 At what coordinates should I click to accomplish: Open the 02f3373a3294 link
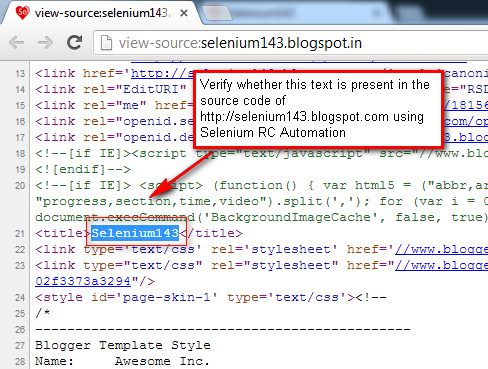(83, 281)
